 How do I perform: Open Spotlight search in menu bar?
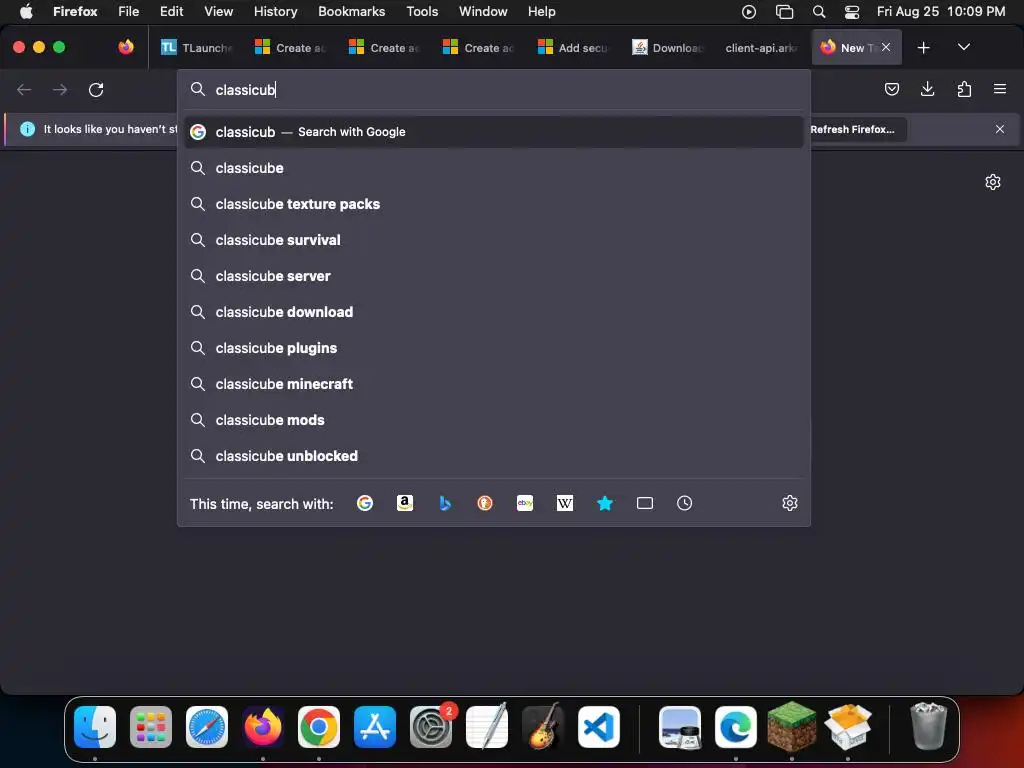(819, 11)
